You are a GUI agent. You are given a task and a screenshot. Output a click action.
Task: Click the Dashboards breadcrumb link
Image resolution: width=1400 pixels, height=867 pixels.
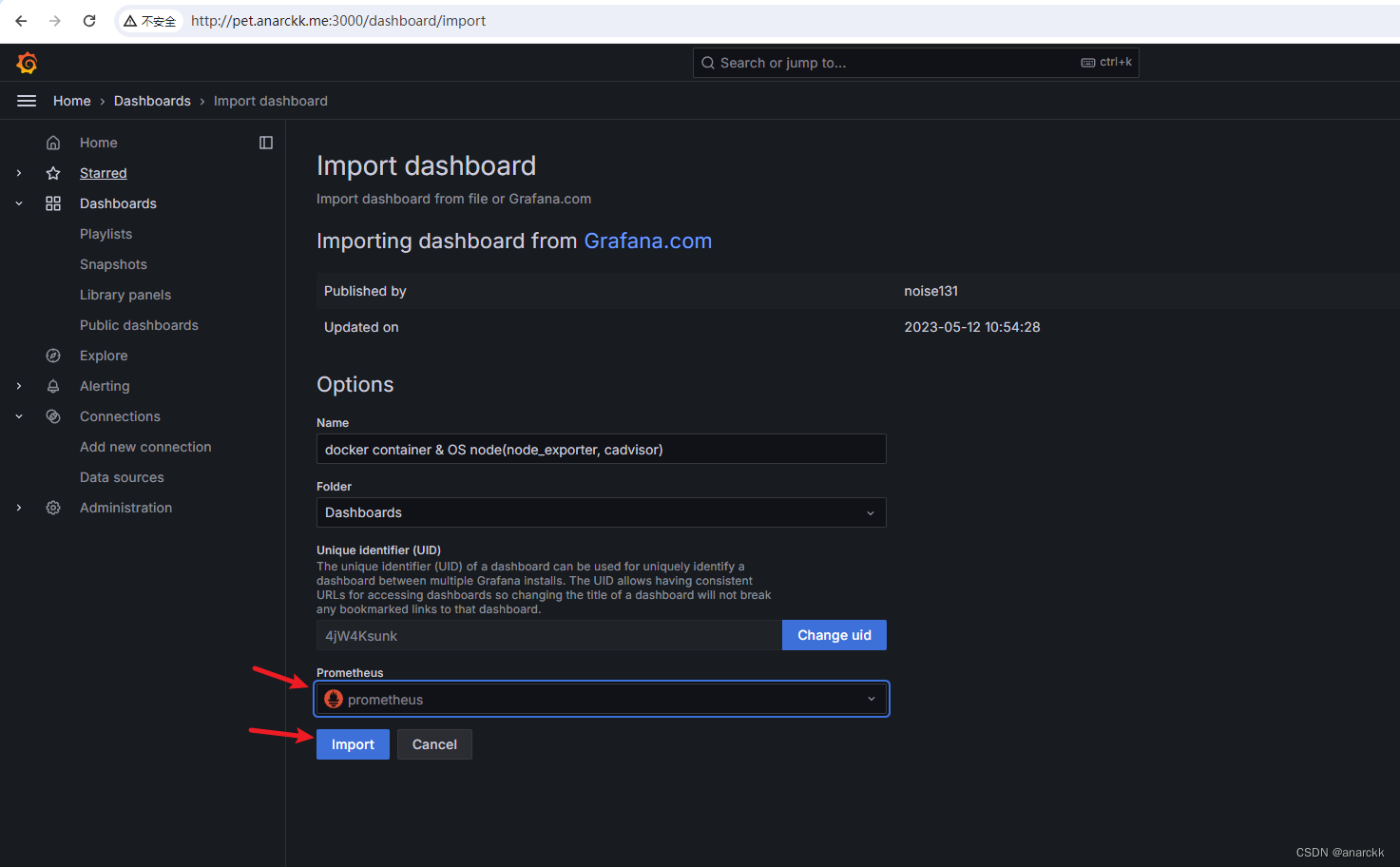click(152, 101)
